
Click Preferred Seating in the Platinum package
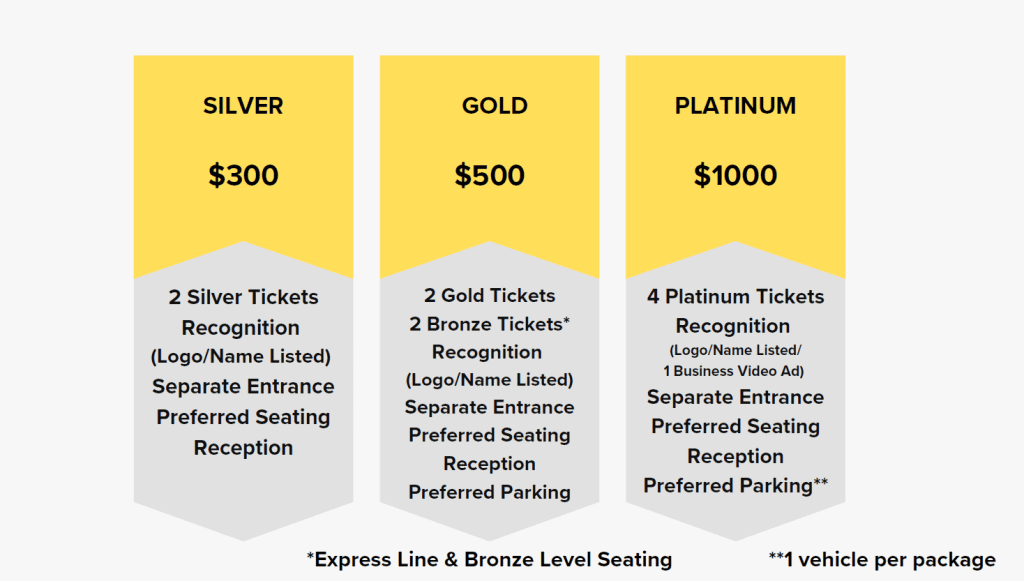(x=735, y=426)
